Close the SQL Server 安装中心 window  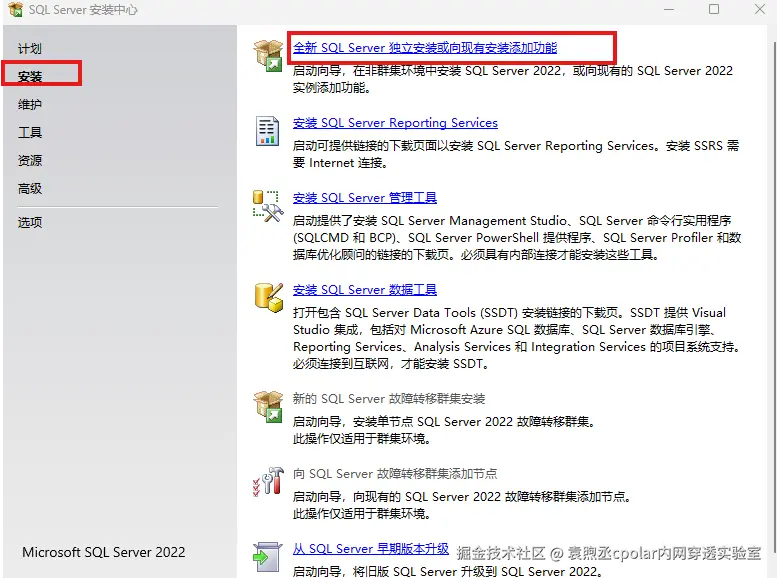click(760, 9)
